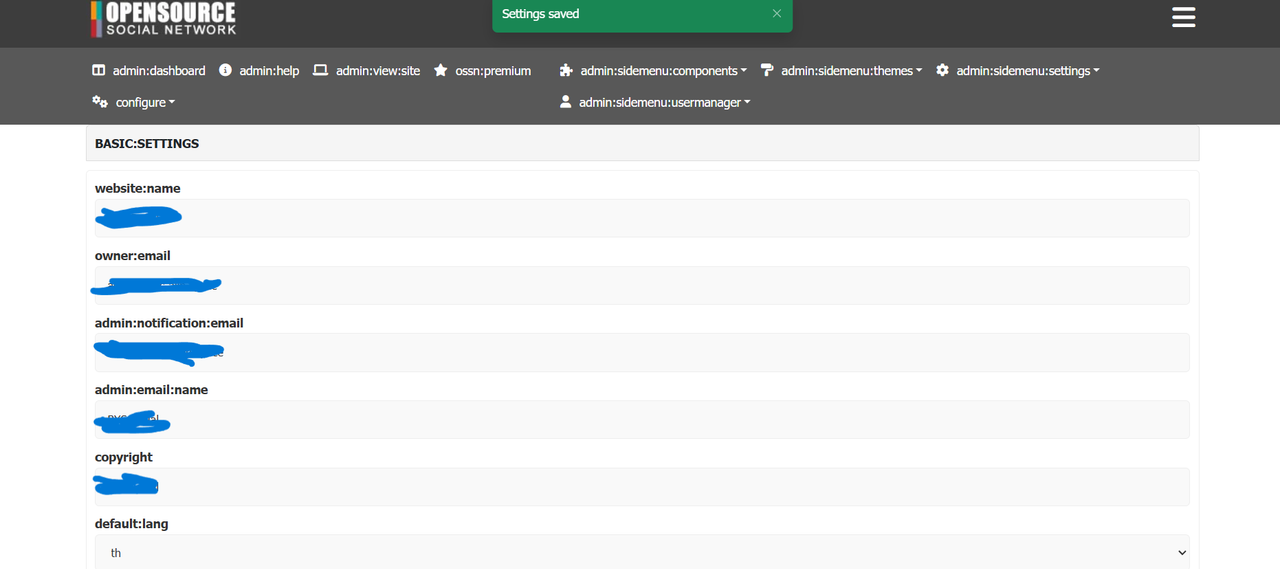Click the admin:view:site laptop icon

coord(320,70)
